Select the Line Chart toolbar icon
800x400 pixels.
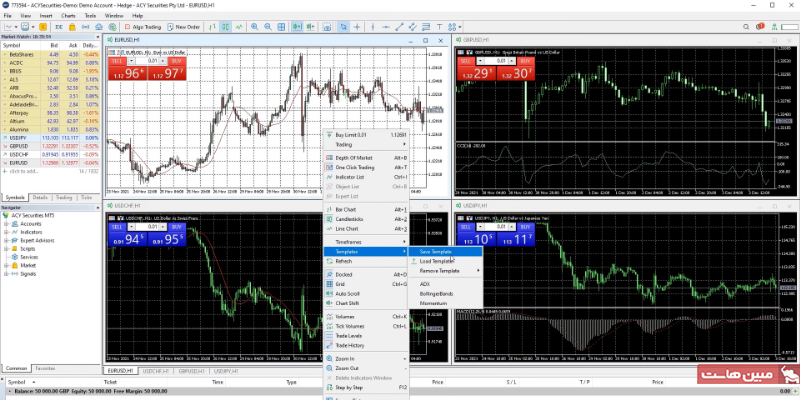click(239, 27)
